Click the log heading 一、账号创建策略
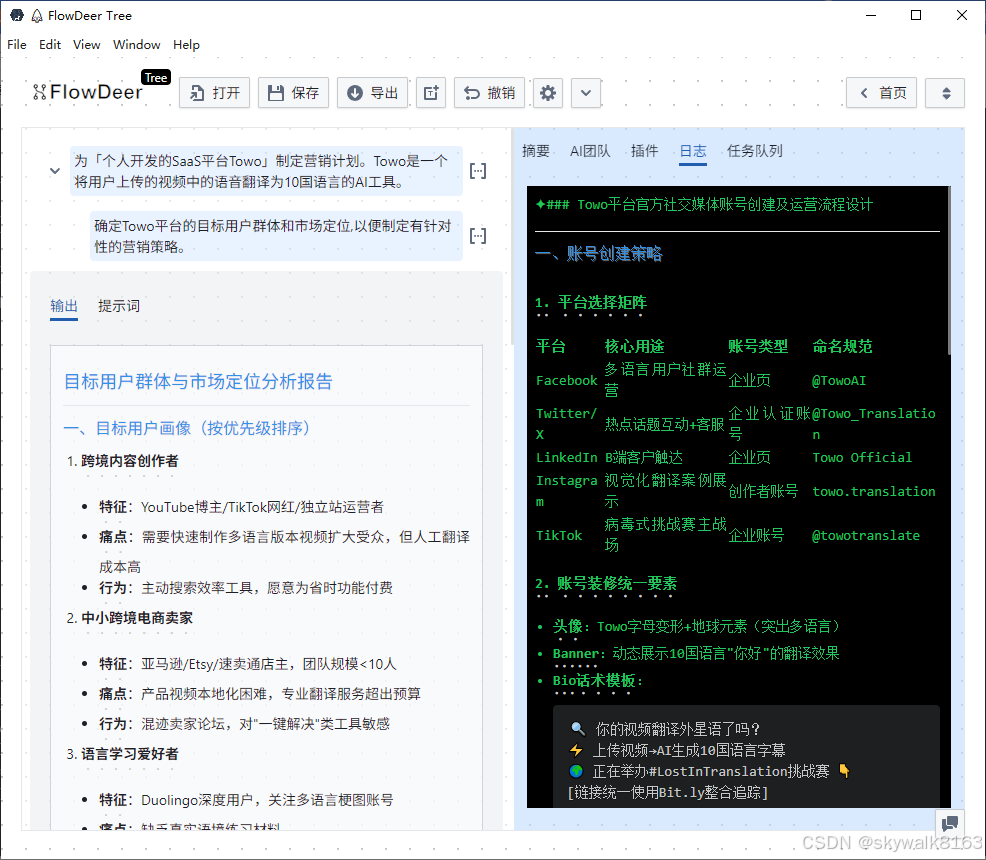This screenshot has height=860, width=986. [x=599, y=254]
